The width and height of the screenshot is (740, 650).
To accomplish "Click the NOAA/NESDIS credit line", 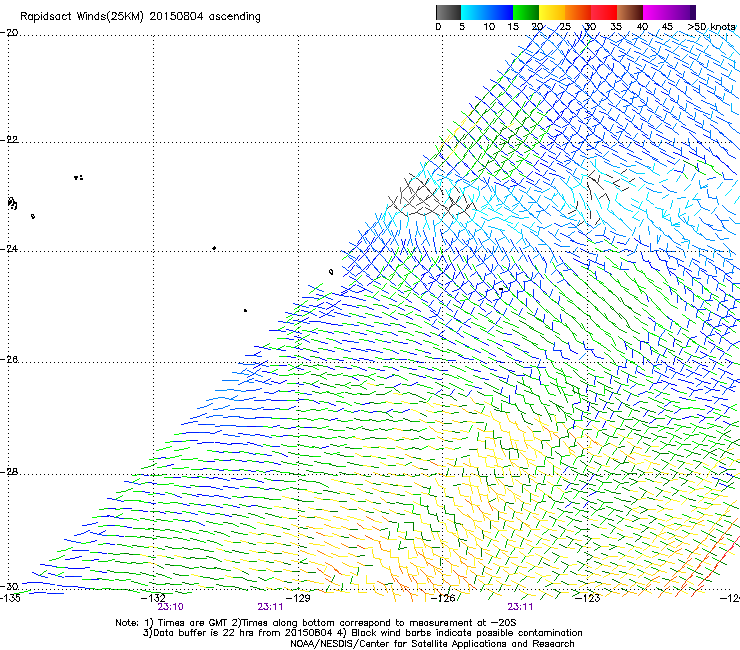I will pos(432,644).
